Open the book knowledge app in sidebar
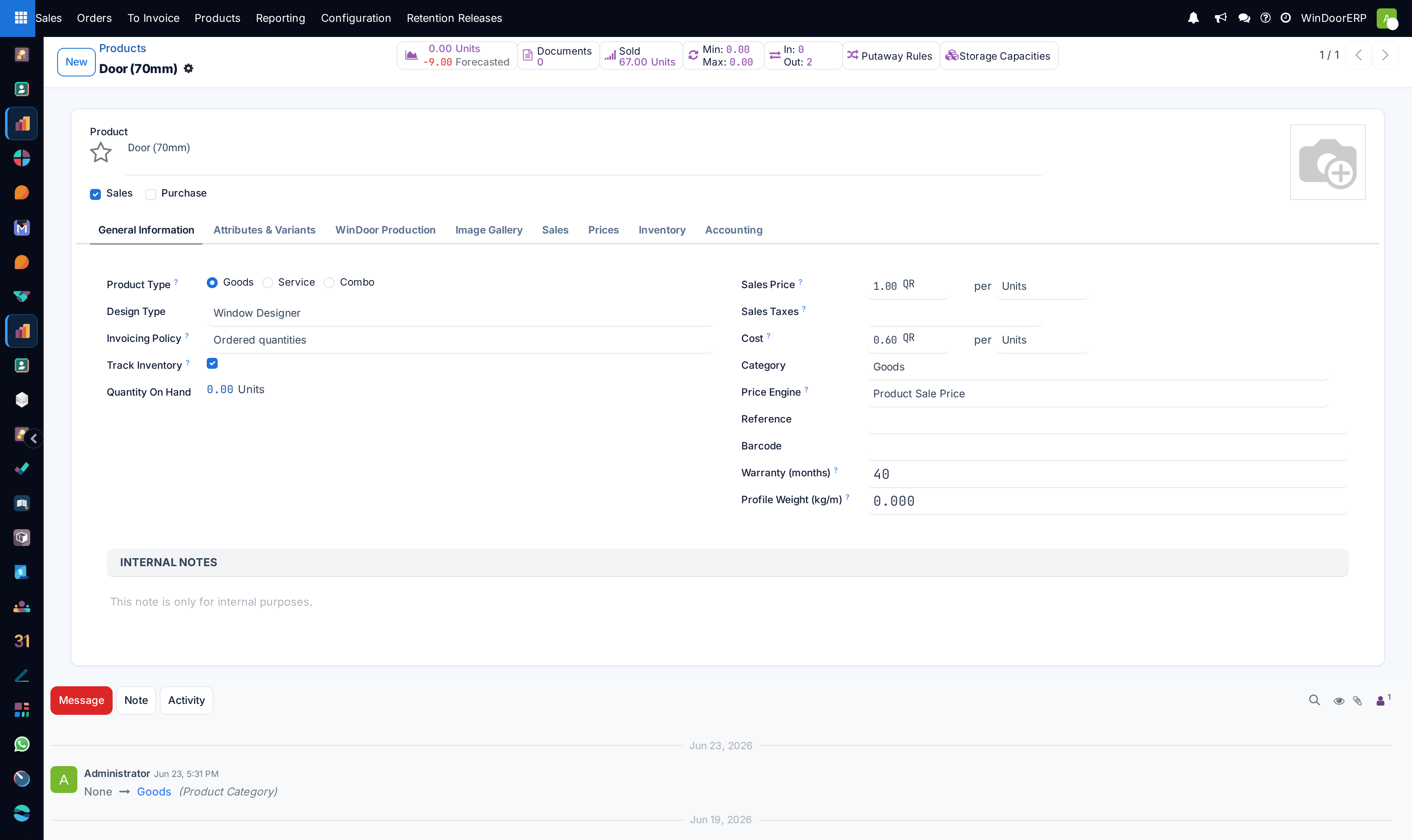The width and height of the screenshot is (1412, 840). [x=21, y=503]
